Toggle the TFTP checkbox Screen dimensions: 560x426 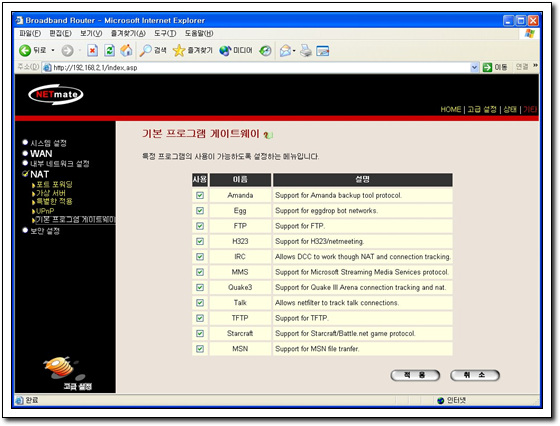(200, 318)
